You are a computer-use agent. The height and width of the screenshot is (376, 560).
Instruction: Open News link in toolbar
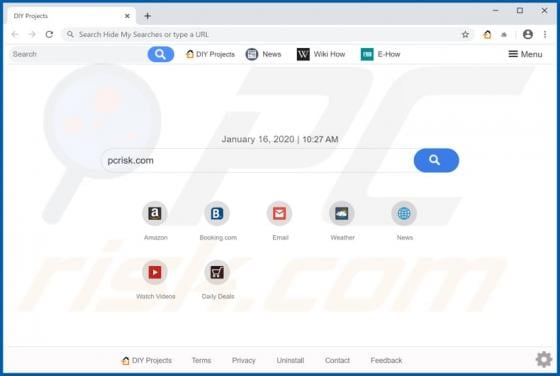[x=264, y=54]
